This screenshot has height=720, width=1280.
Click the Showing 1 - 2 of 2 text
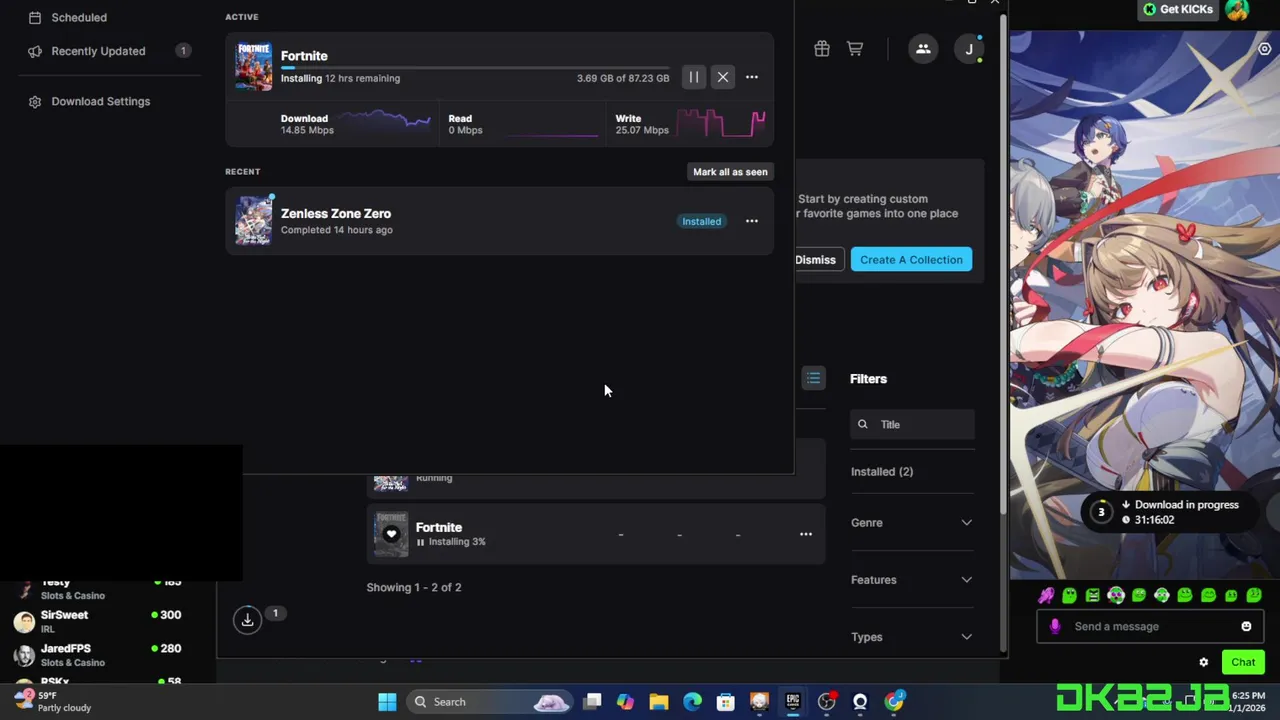click(414, 587)
